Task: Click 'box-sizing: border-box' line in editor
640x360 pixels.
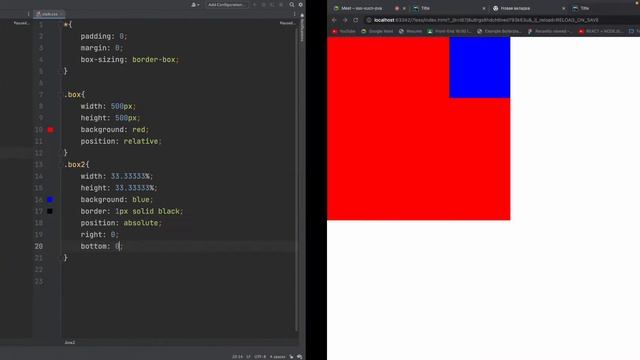Action: point(130,60)
